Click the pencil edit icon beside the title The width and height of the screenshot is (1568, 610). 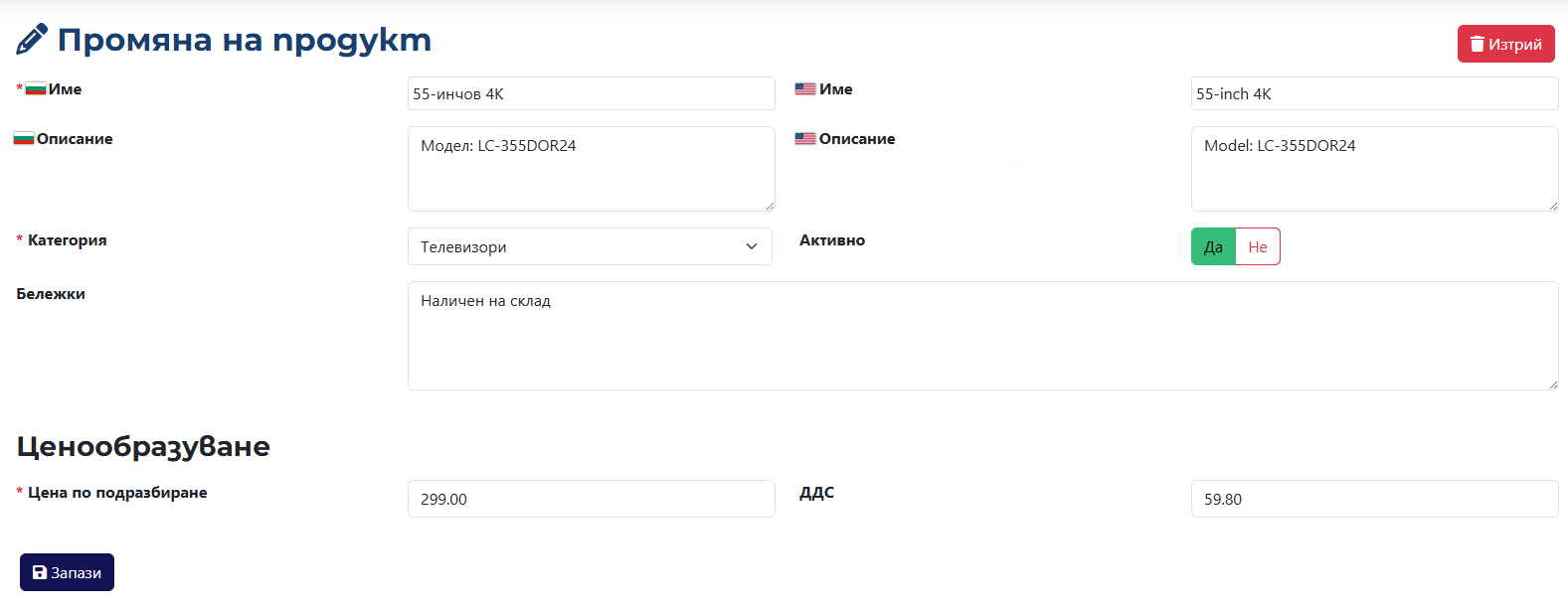pos(32,40)
